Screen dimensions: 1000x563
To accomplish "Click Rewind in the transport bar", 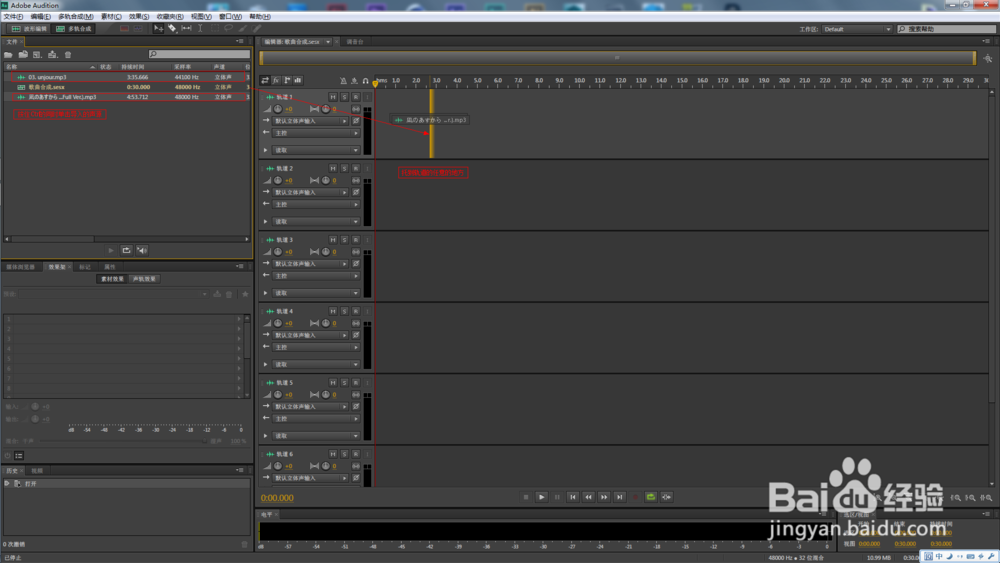I will click(588, 497).
